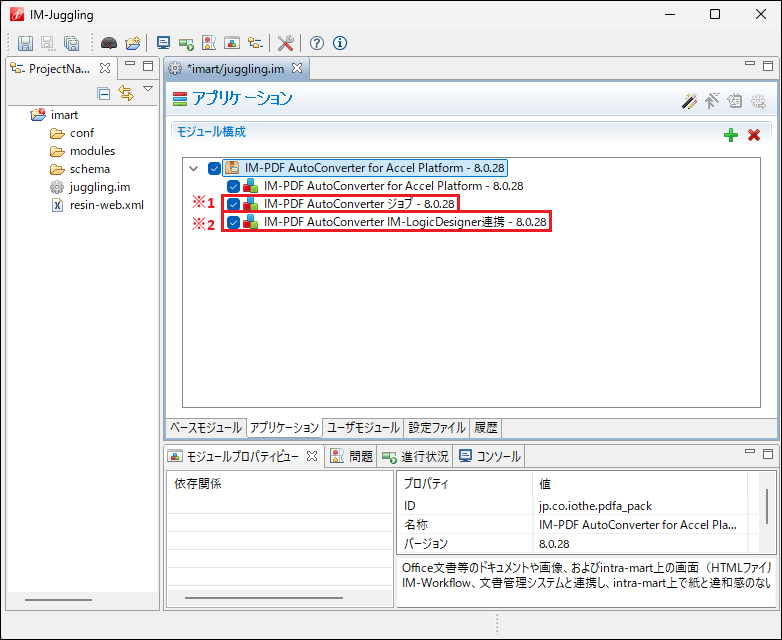Open the about information icon
Image resolution: width=782 pixels, height=640 pixels.
point(340,43)
